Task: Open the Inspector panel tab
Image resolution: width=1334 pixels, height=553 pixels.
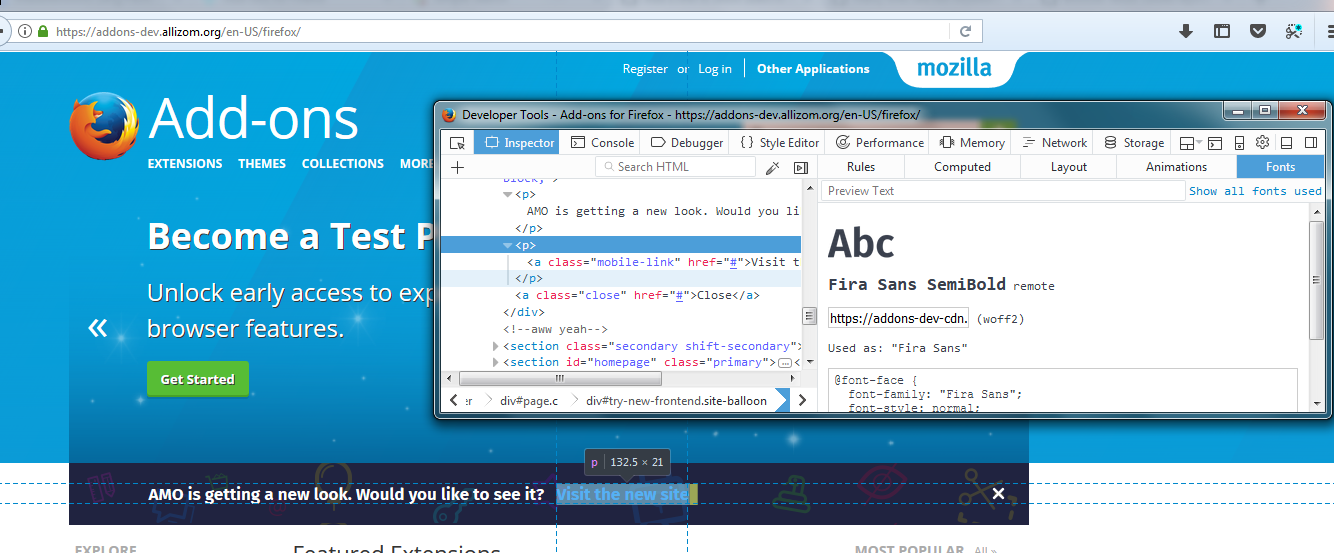Action: (x=518, y=143)
